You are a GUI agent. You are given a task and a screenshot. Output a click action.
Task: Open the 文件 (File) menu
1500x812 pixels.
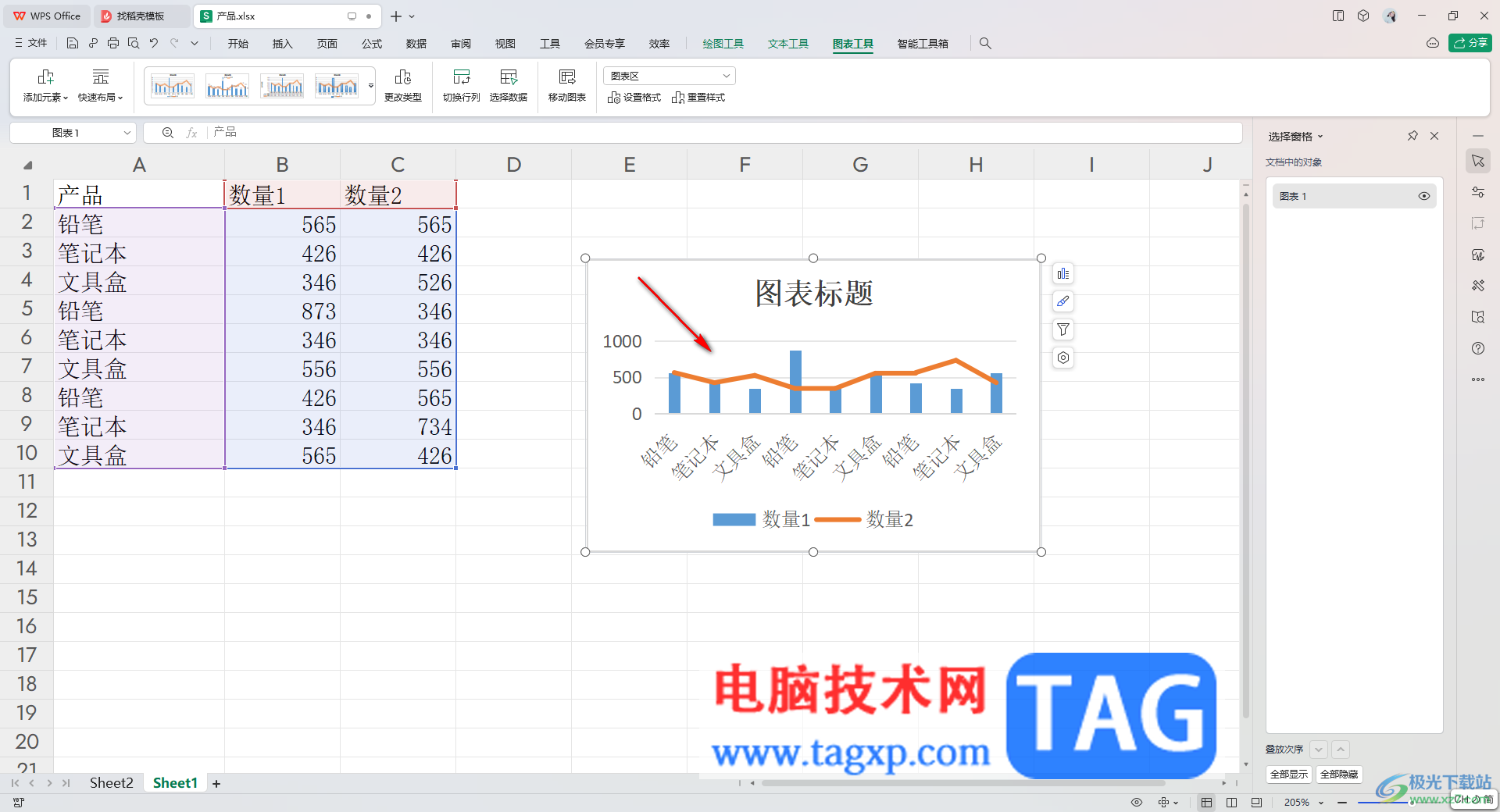pyautogui.click(x=31, y=44)
